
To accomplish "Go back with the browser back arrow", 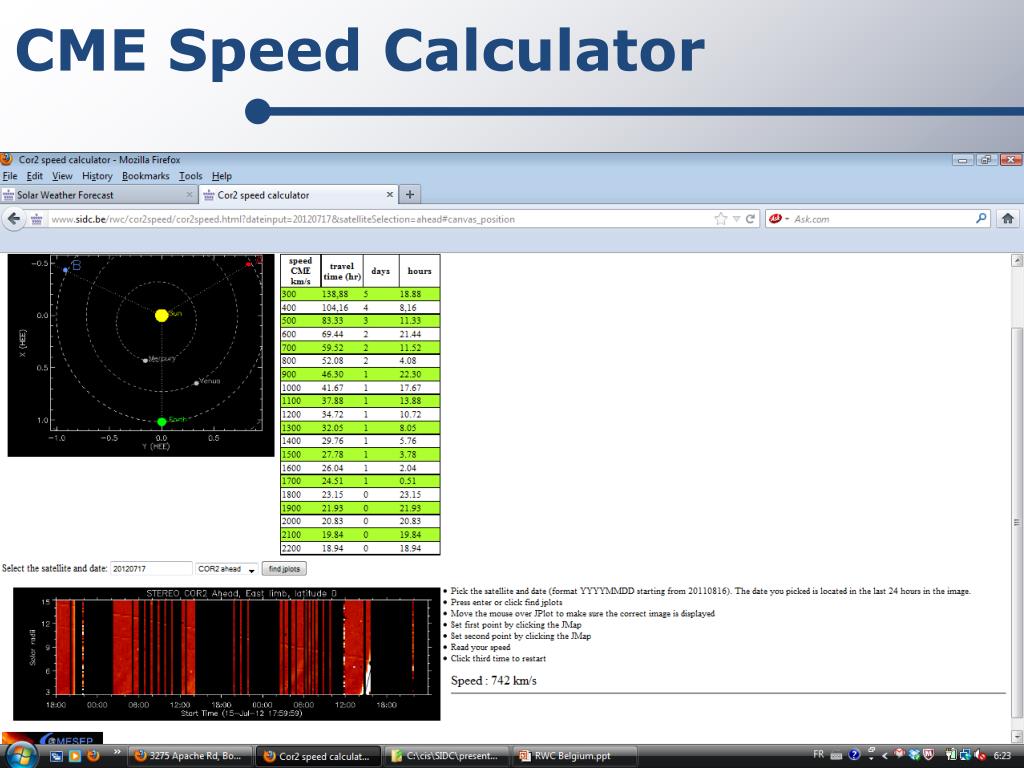I will coord(14,219).
